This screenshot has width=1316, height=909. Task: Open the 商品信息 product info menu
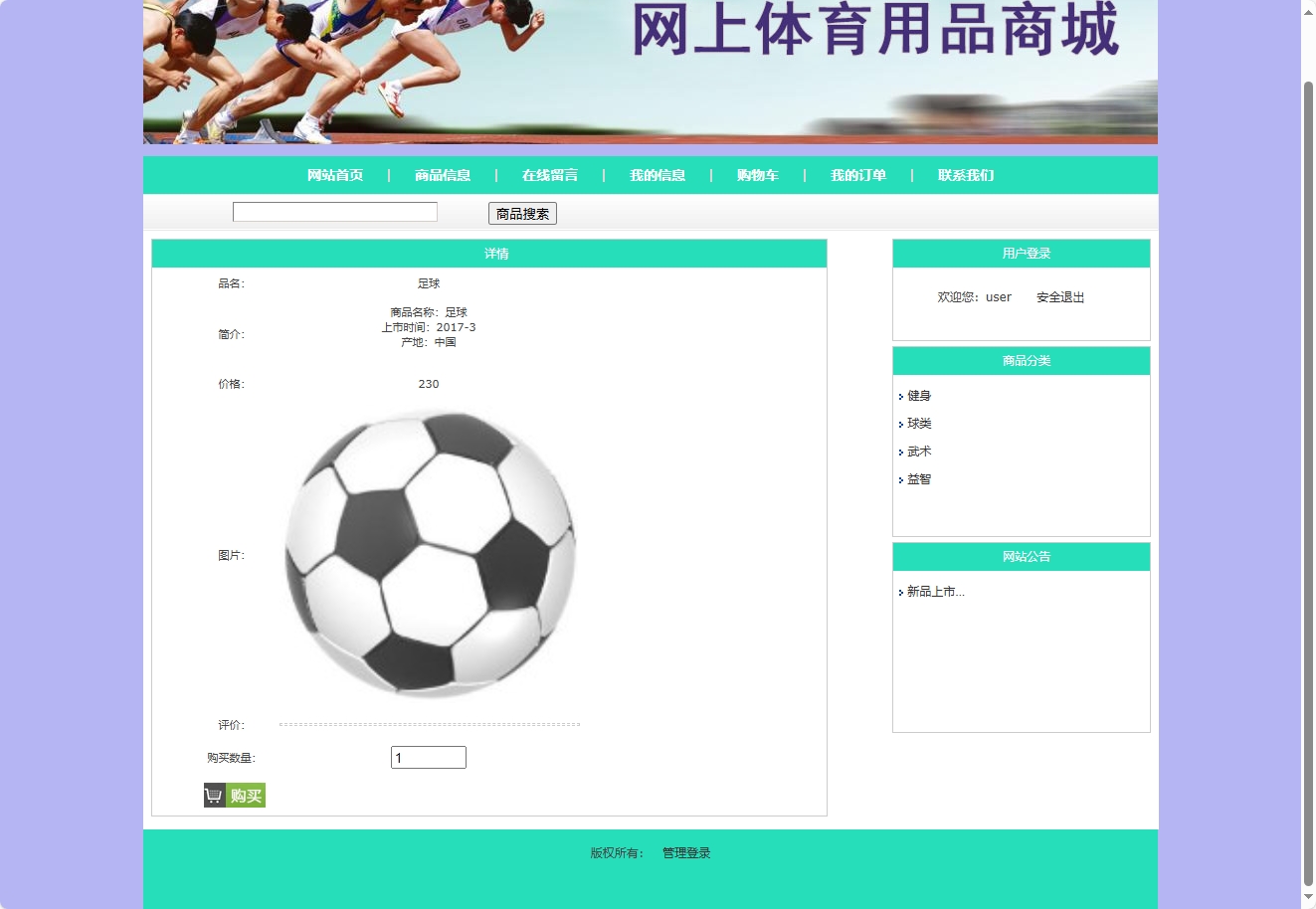442,175
